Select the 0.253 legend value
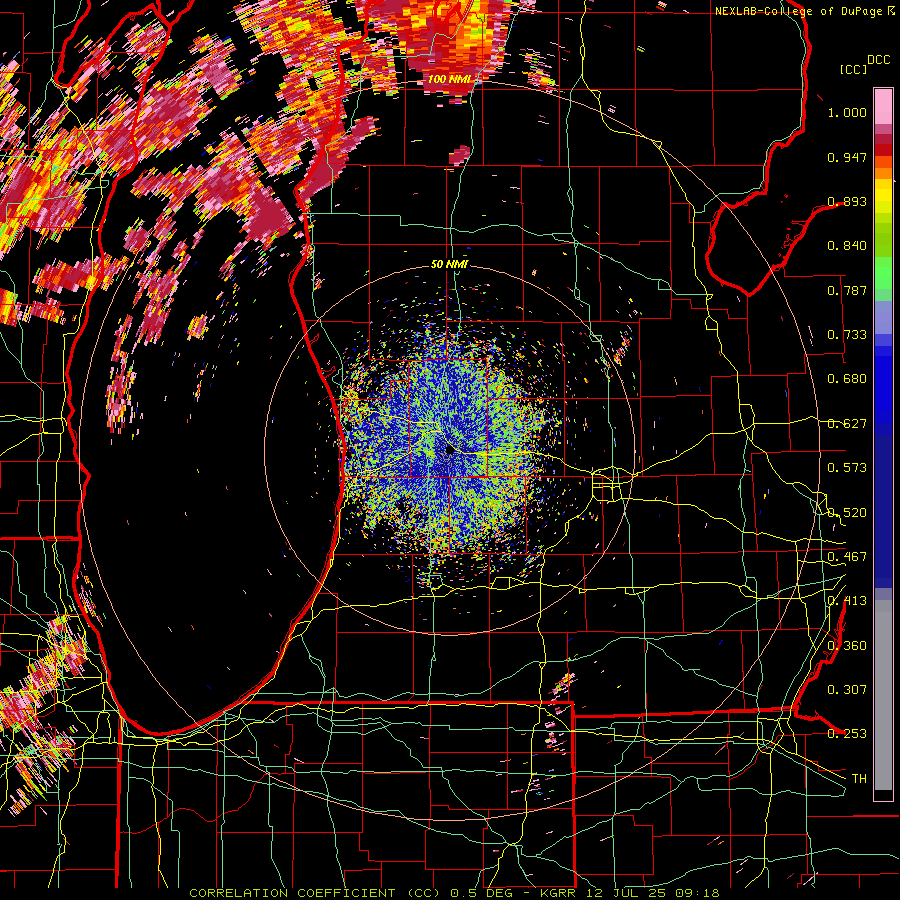Image resolution: width=900 pixels, height=900 pixels. click(847, 734)
